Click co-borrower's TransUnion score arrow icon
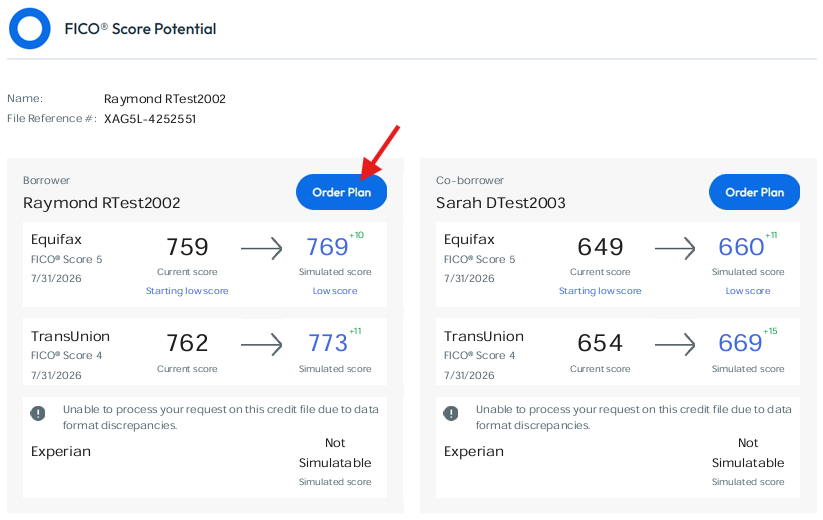The height and width of the screenshot is (520, 823). [x=675, y=345]
